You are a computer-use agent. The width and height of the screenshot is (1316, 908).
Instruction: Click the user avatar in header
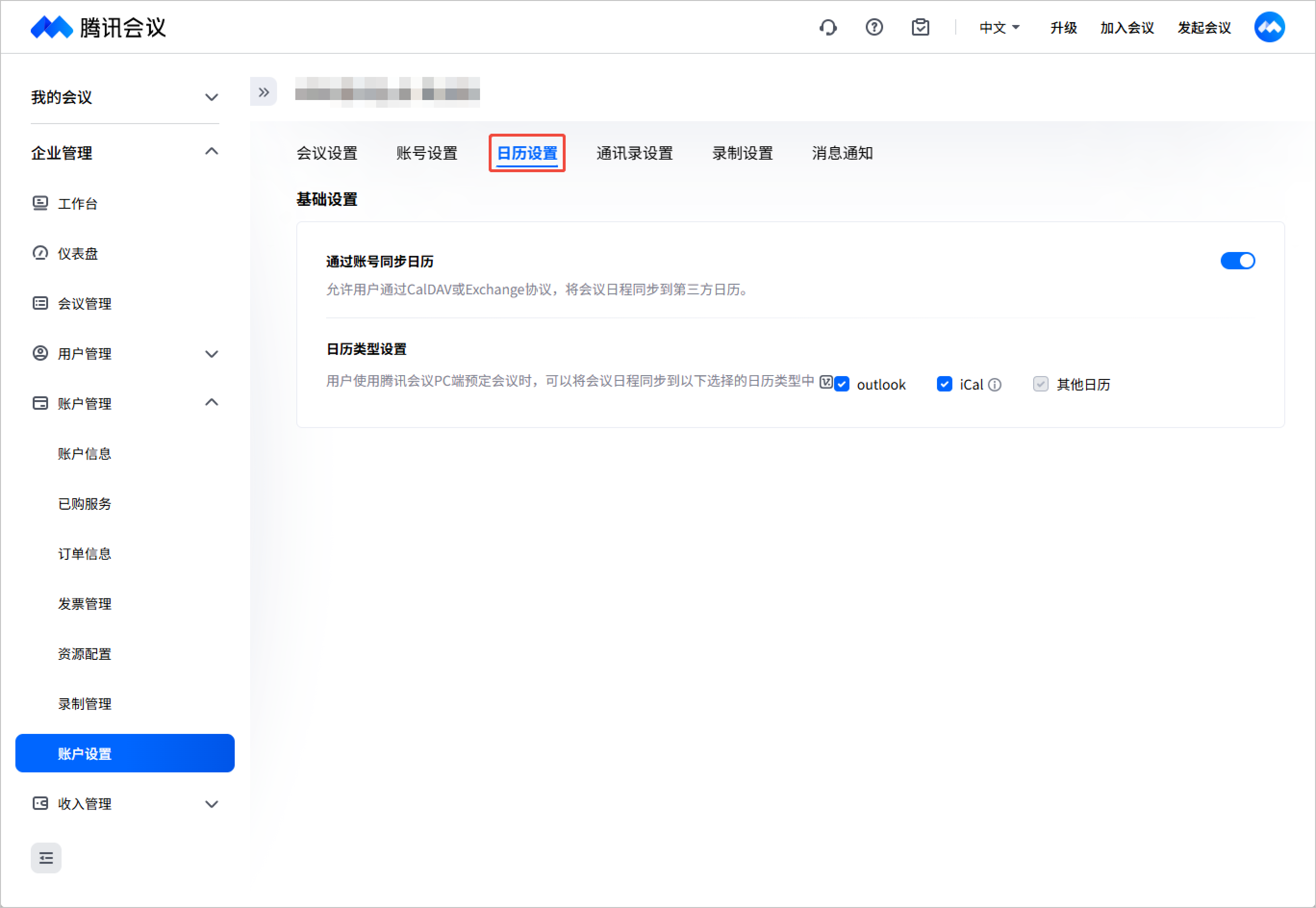tap(1269, 27)
